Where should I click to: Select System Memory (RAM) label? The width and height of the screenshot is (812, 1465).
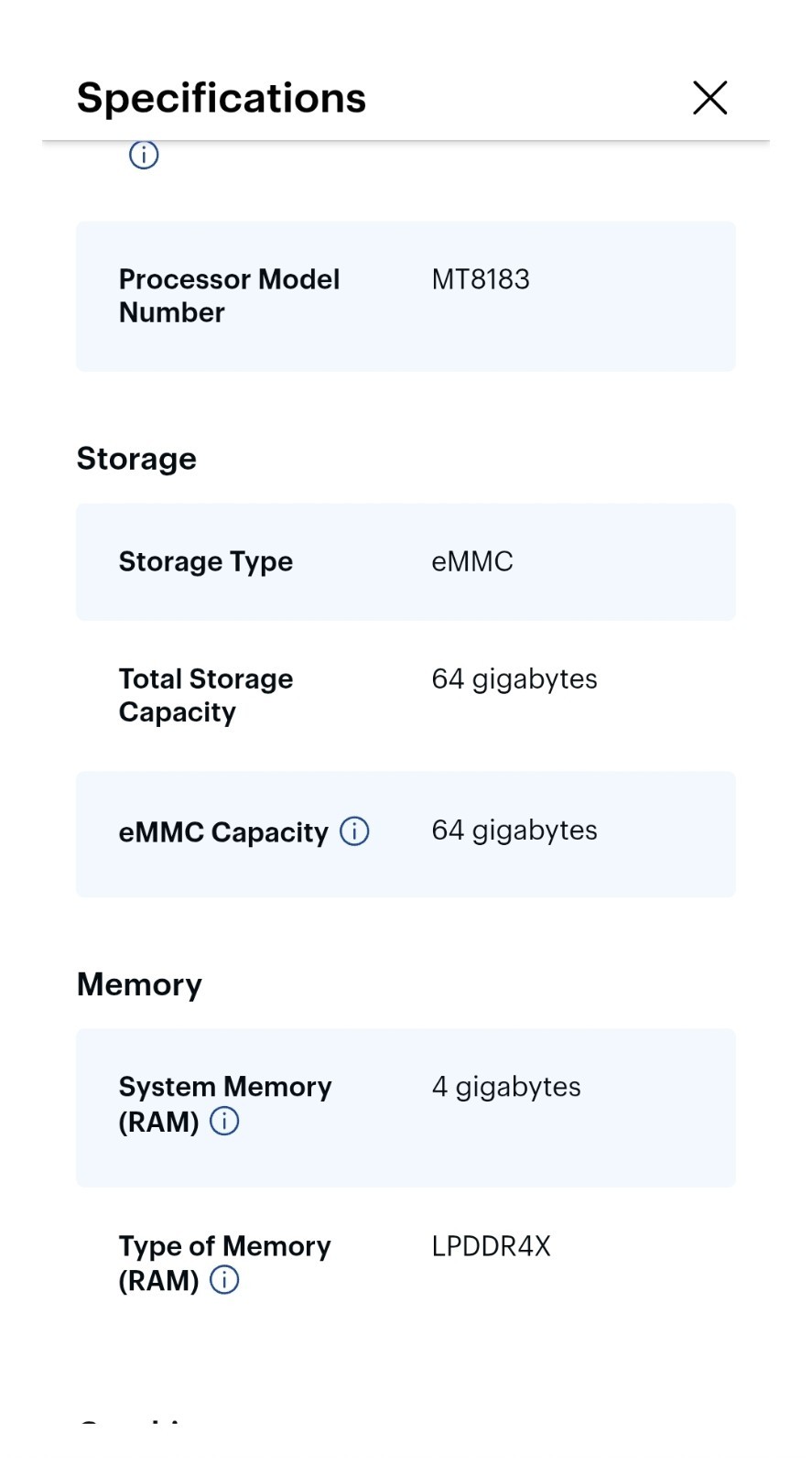pos(225,1103)
